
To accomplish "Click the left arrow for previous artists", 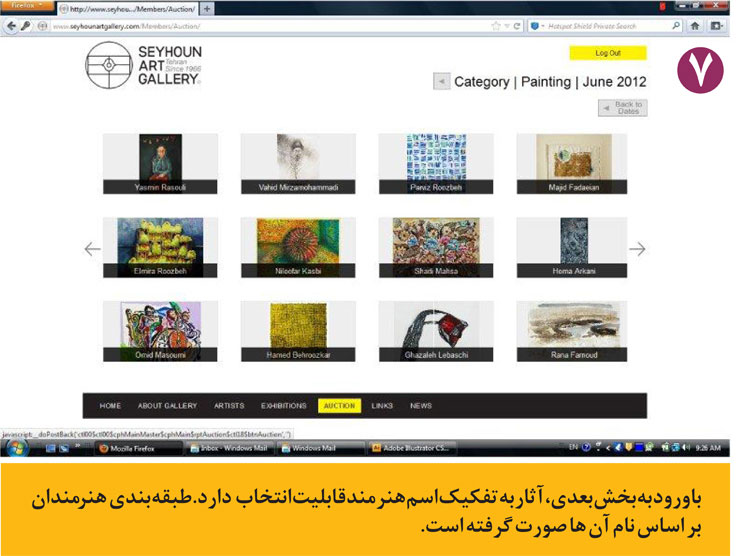I will (92, 249).
